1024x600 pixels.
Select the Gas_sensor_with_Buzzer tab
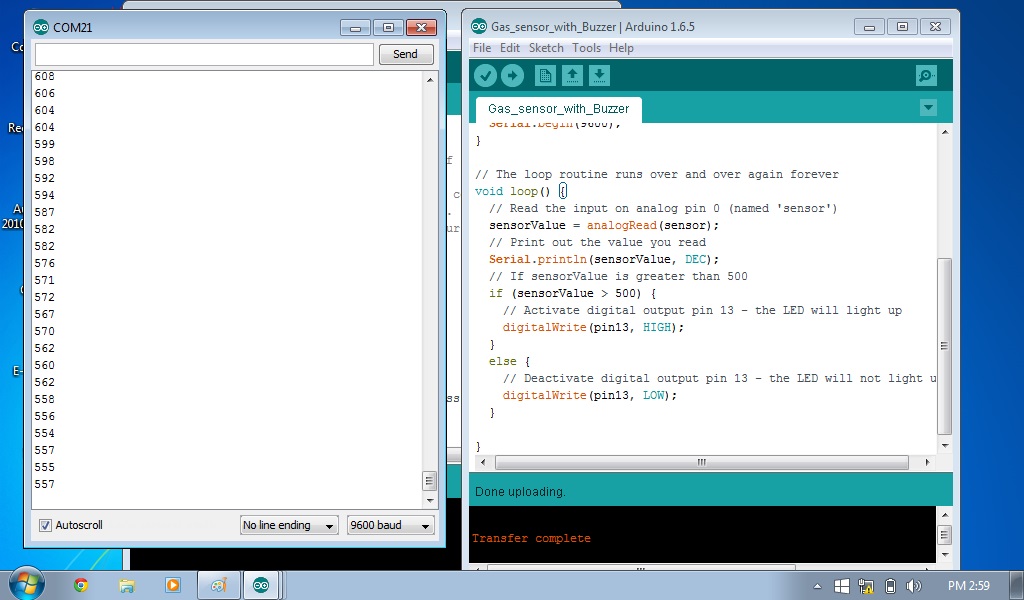(558, 109)
